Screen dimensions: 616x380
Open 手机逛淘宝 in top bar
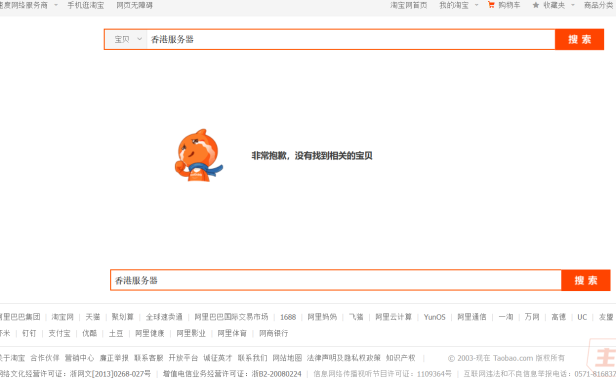pyautogui.click(x=86, y=5)
